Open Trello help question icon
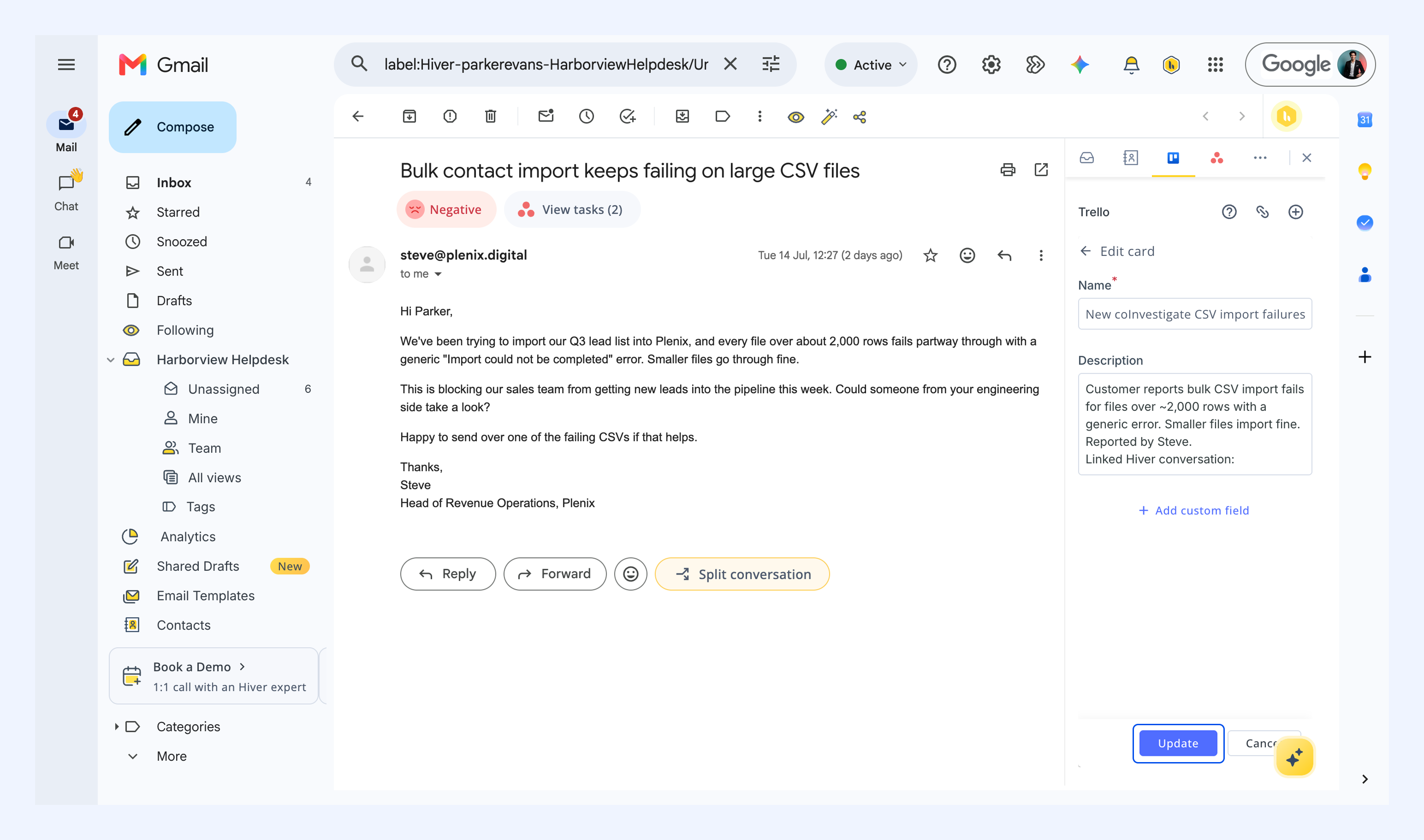This screenshot has height=840, width=1424. (1229, 212)
